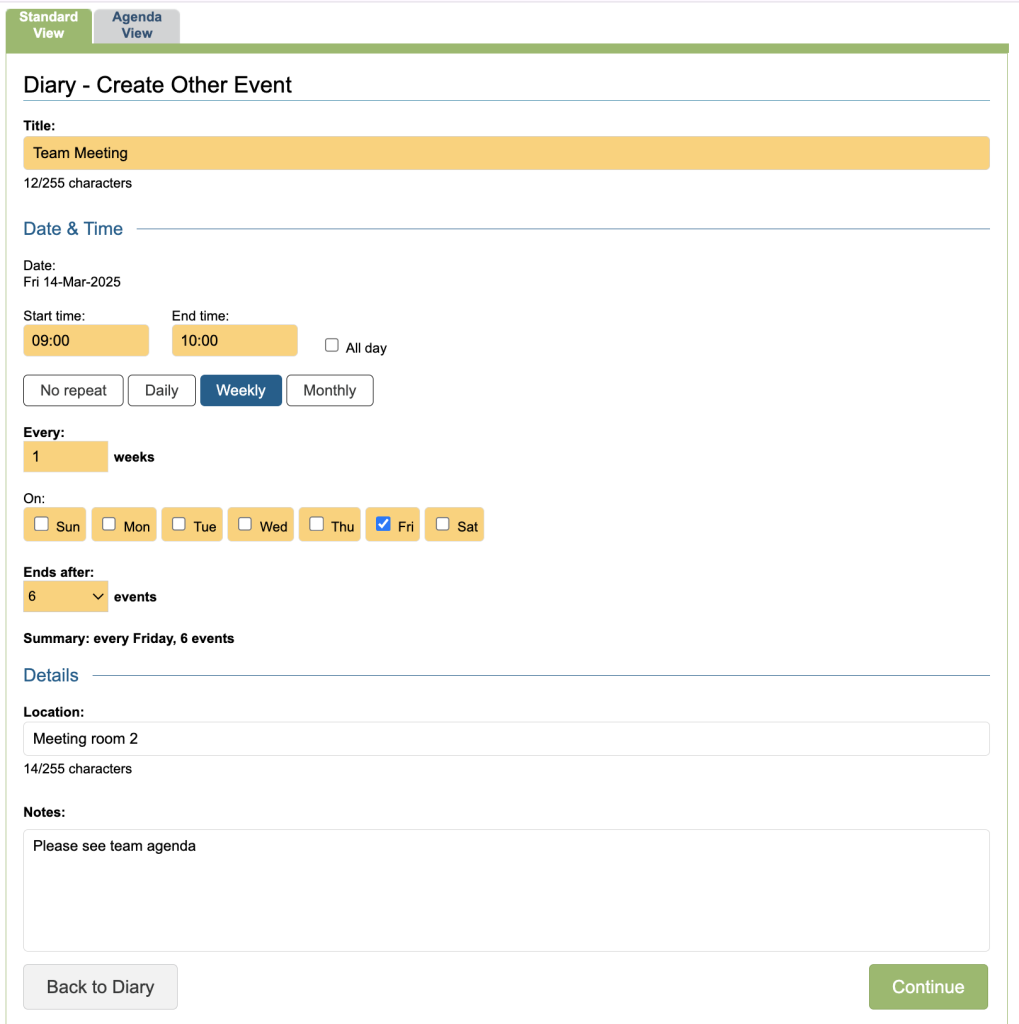Open the Ends after events dropdown
The height and width of the screenshot is (1024, 1019).
(x=66, y=596)
